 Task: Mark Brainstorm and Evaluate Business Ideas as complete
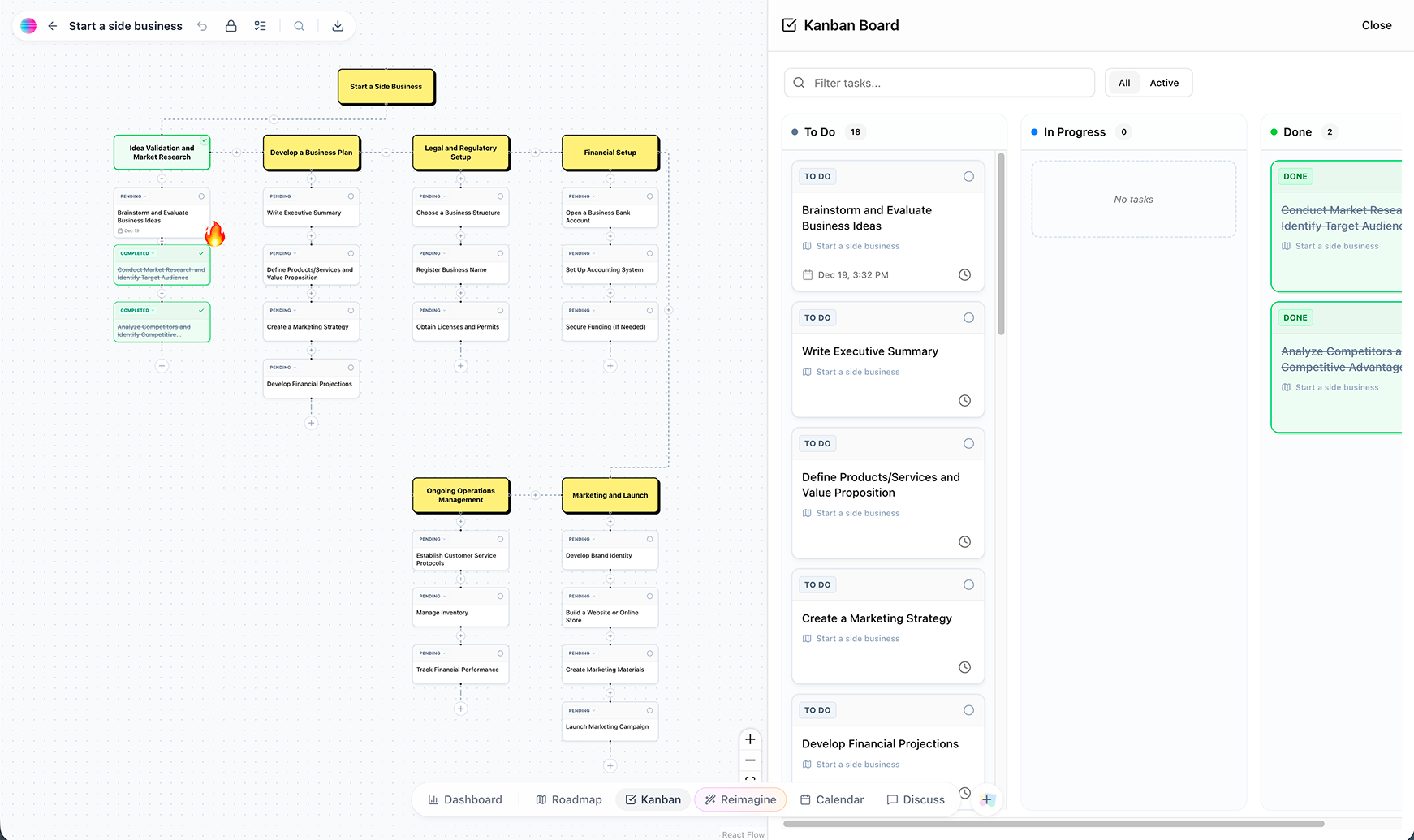pos(968,176)
